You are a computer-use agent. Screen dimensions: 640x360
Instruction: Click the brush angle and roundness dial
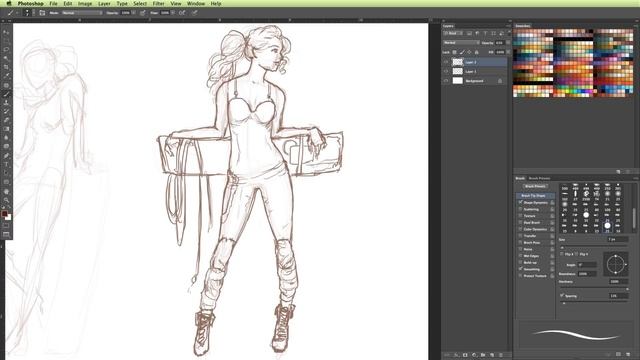pos(616,264)
